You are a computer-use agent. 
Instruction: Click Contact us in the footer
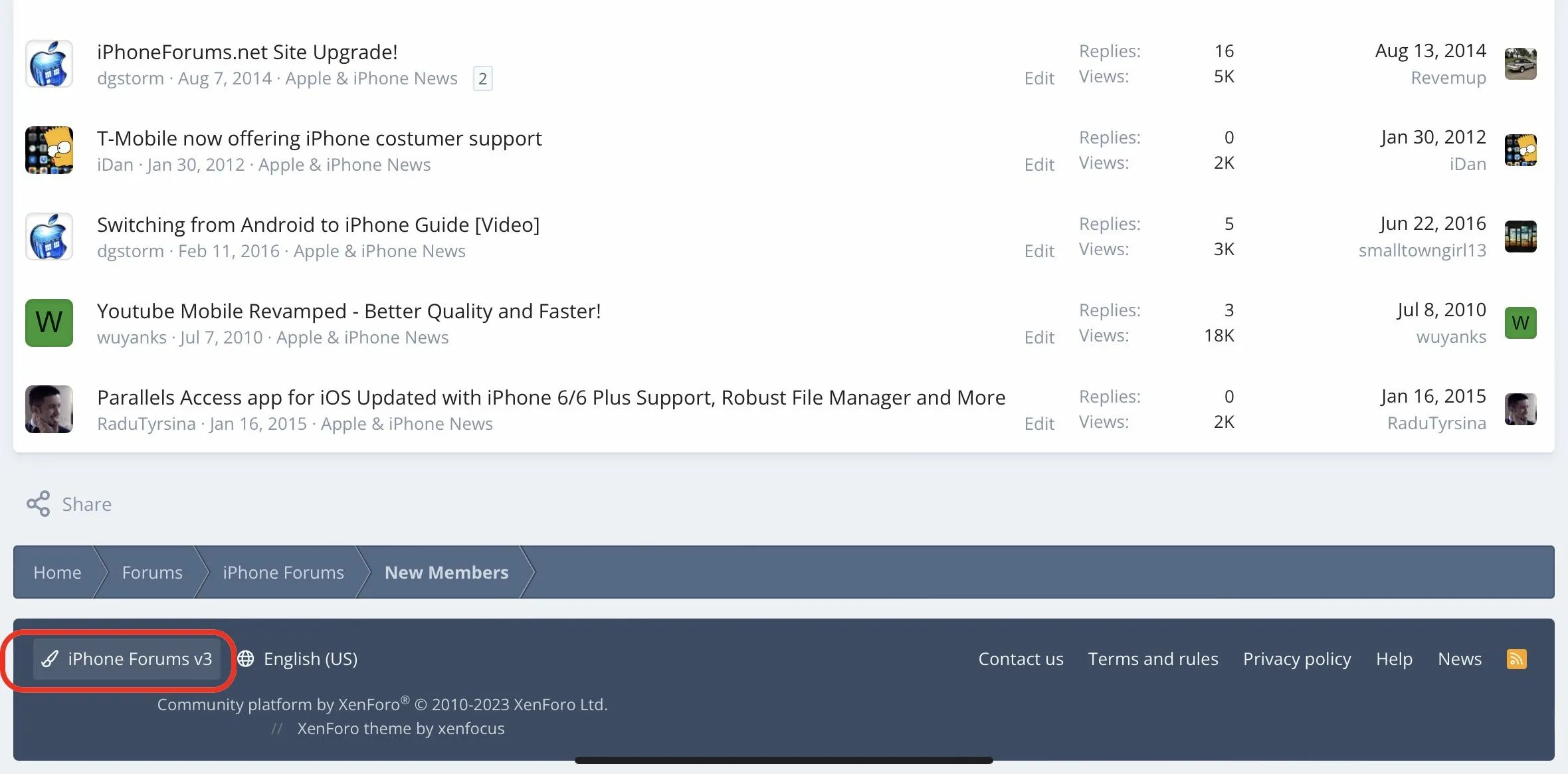pyautogui.click(x=1021, y=659)
